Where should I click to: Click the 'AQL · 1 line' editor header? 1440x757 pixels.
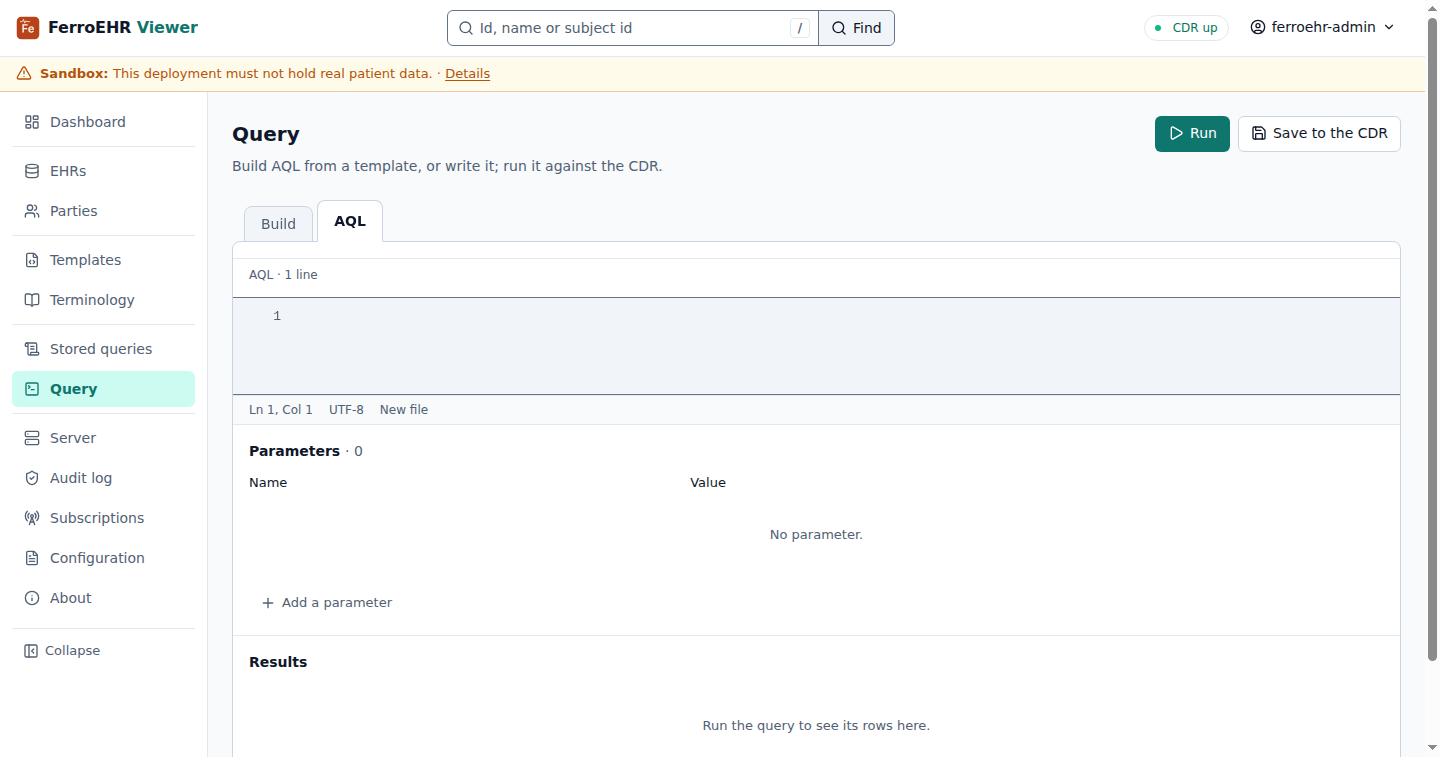283,275
